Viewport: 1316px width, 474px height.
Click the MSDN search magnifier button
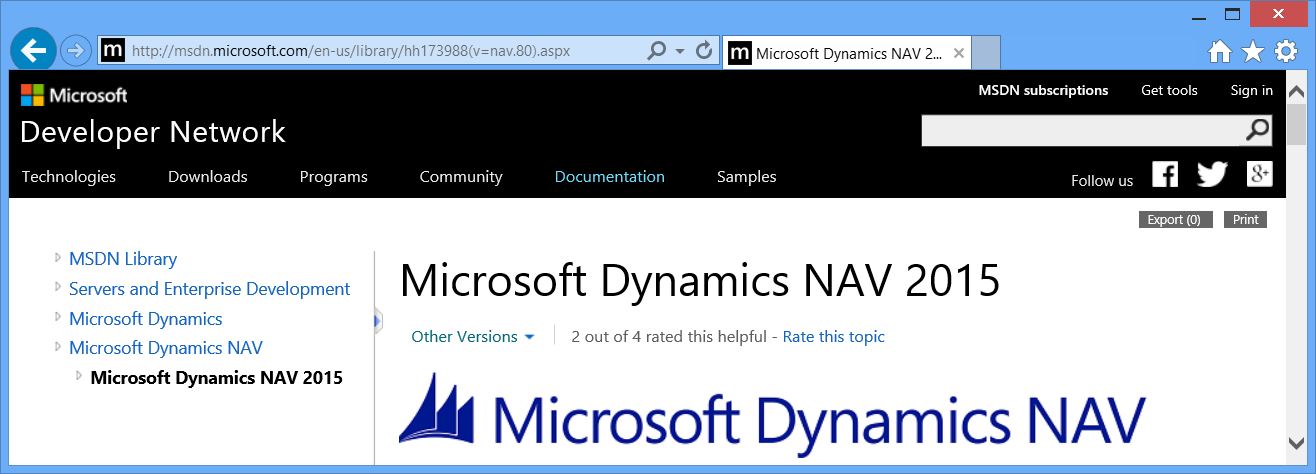click(x=1258, y=130)
